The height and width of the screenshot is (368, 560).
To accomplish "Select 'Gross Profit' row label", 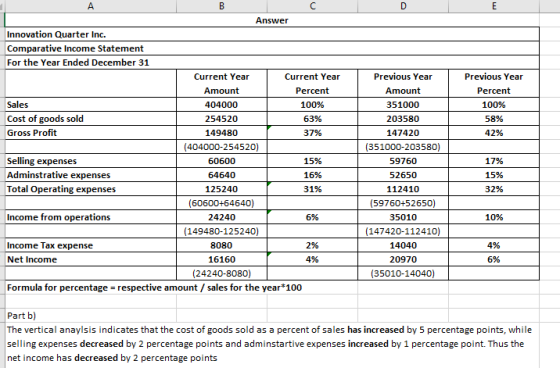I will pos(91,133).
